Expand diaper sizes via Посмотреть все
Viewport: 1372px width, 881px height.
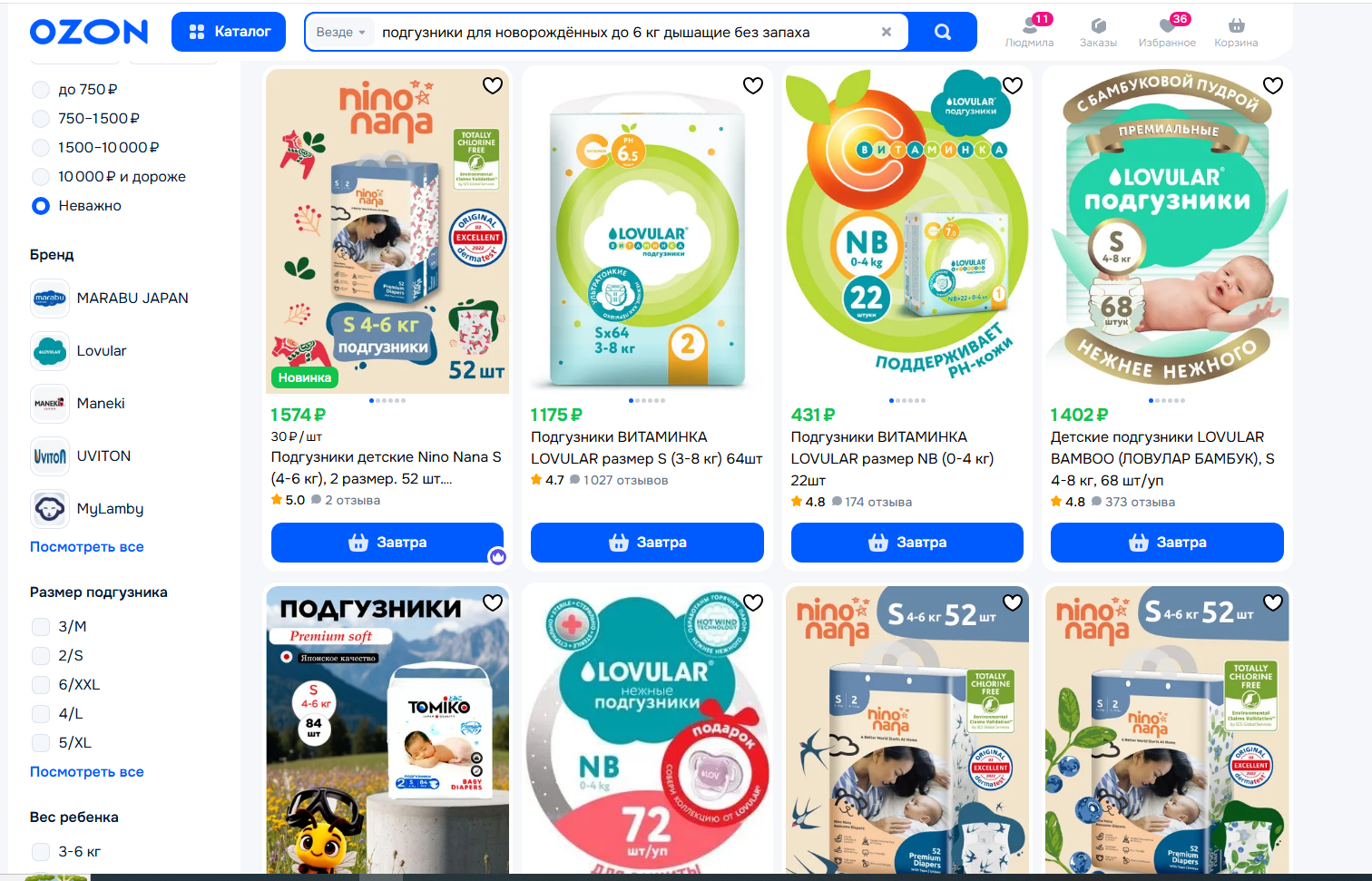click(x=87, y=772)
